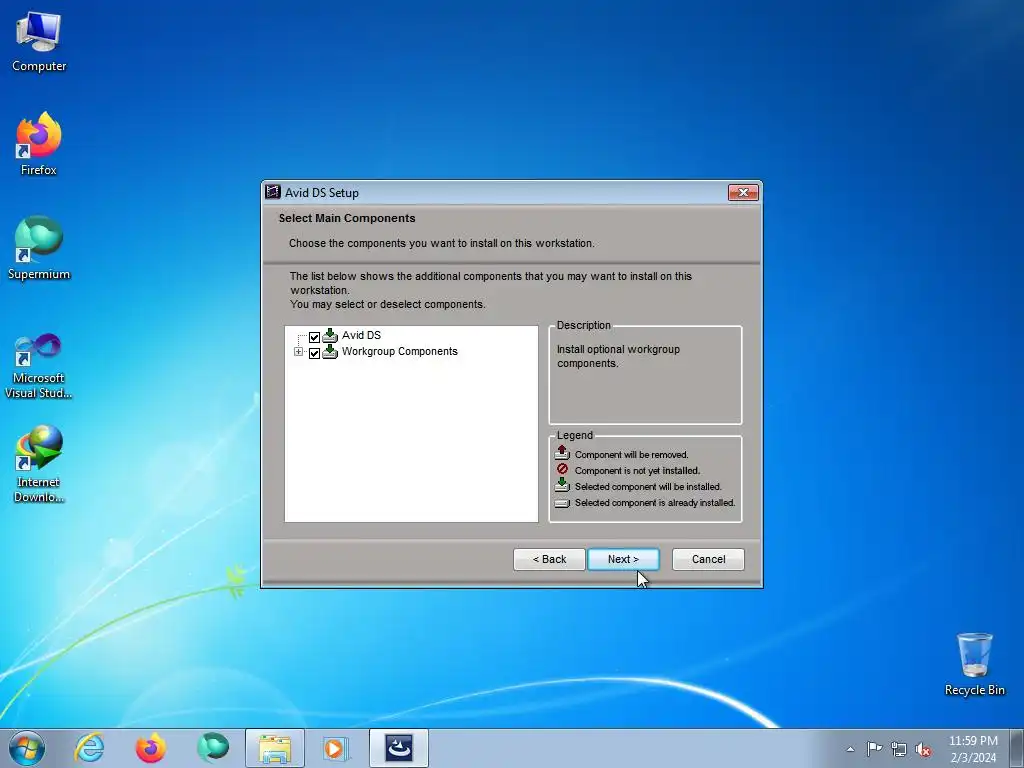Select the Workgroup Components row label
The height and width of the screenshot is (768, 1024).
[400, 351]
